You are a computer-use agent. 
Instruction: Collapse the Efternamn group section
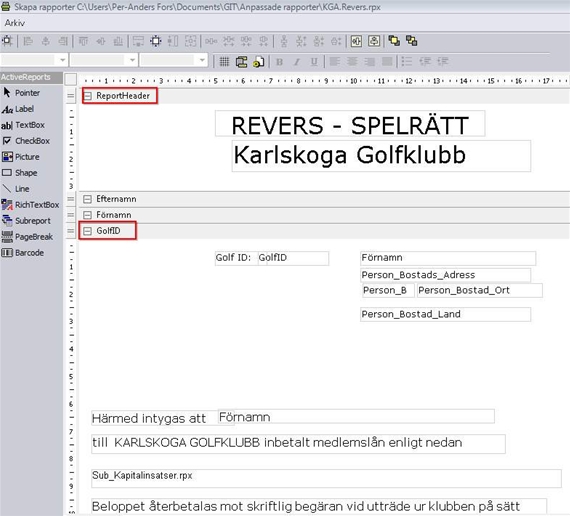tap(88, 199)
